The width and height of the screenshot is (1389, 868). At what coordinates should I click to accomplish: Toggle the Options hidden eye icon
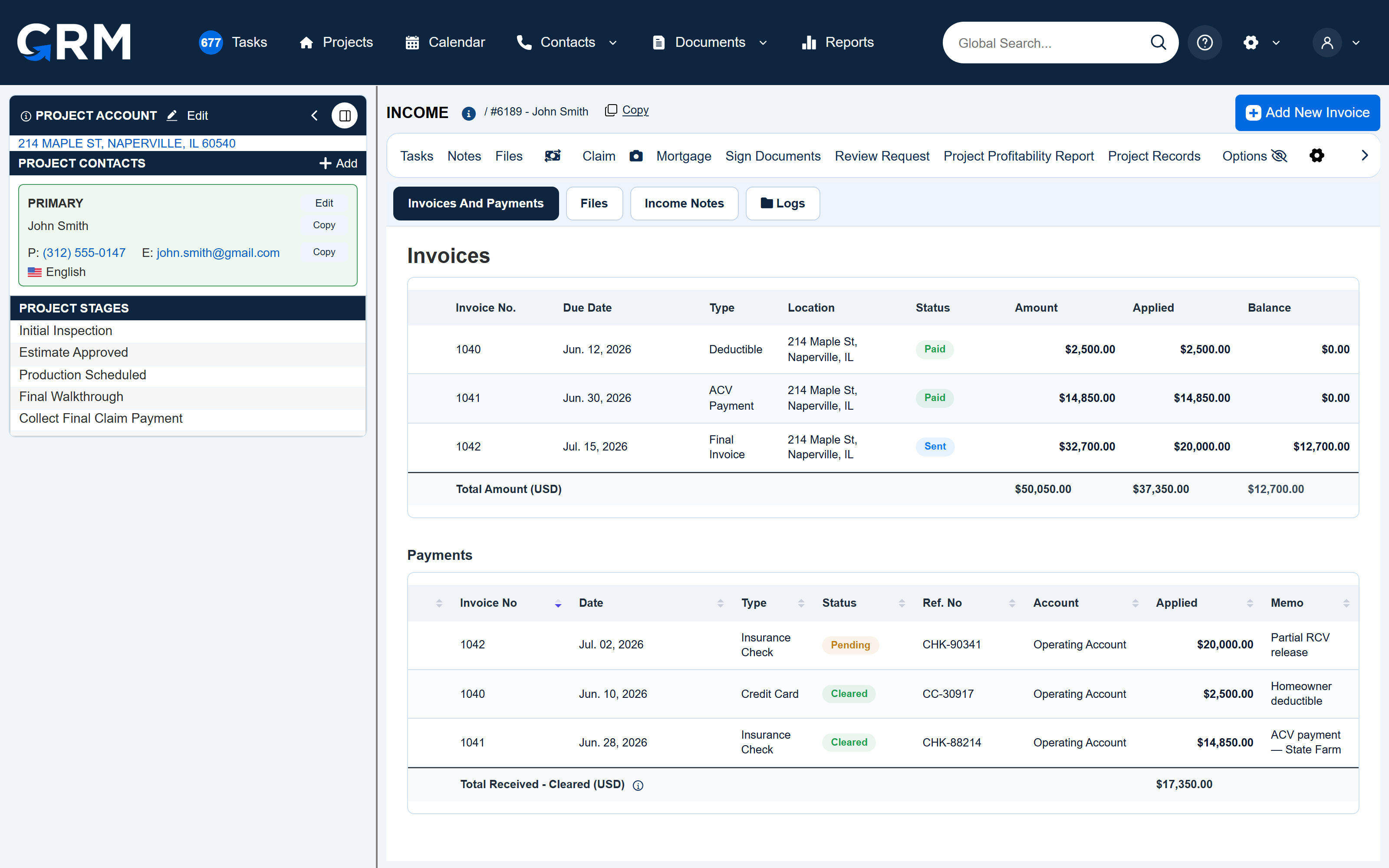[1279, 155]
